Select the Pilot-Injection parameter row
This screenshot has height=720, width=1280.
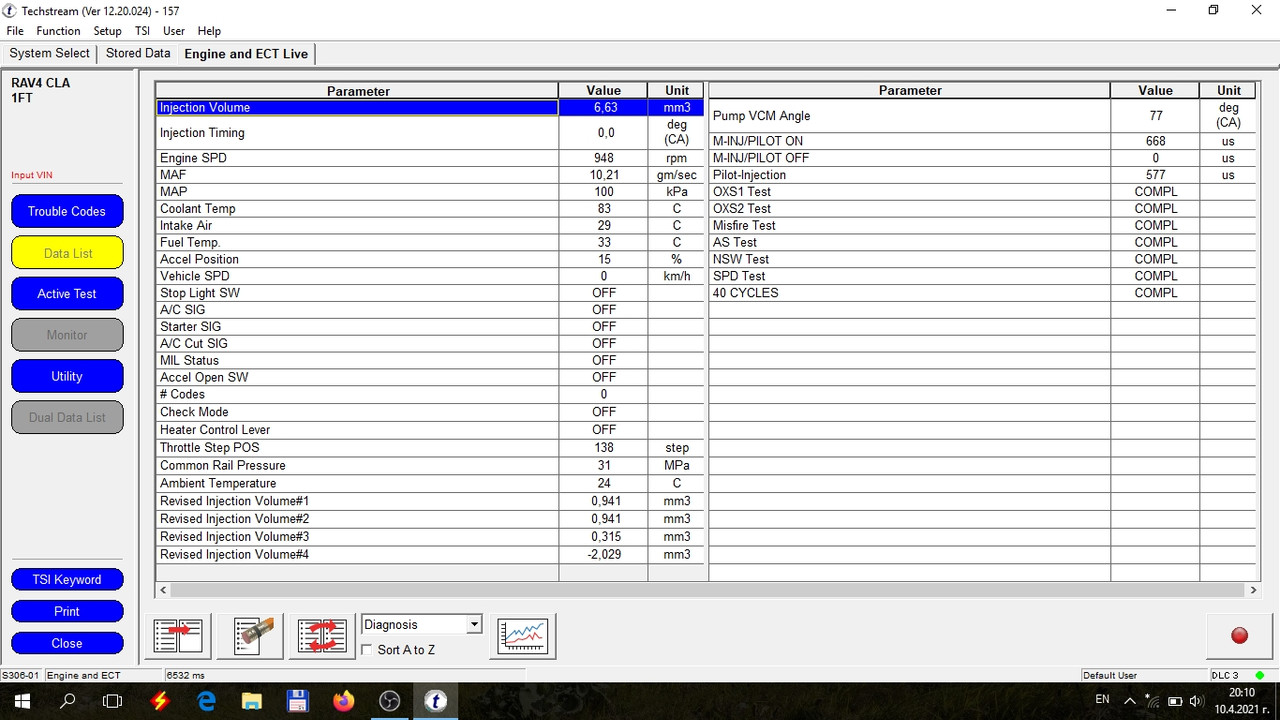click(983, 175)
